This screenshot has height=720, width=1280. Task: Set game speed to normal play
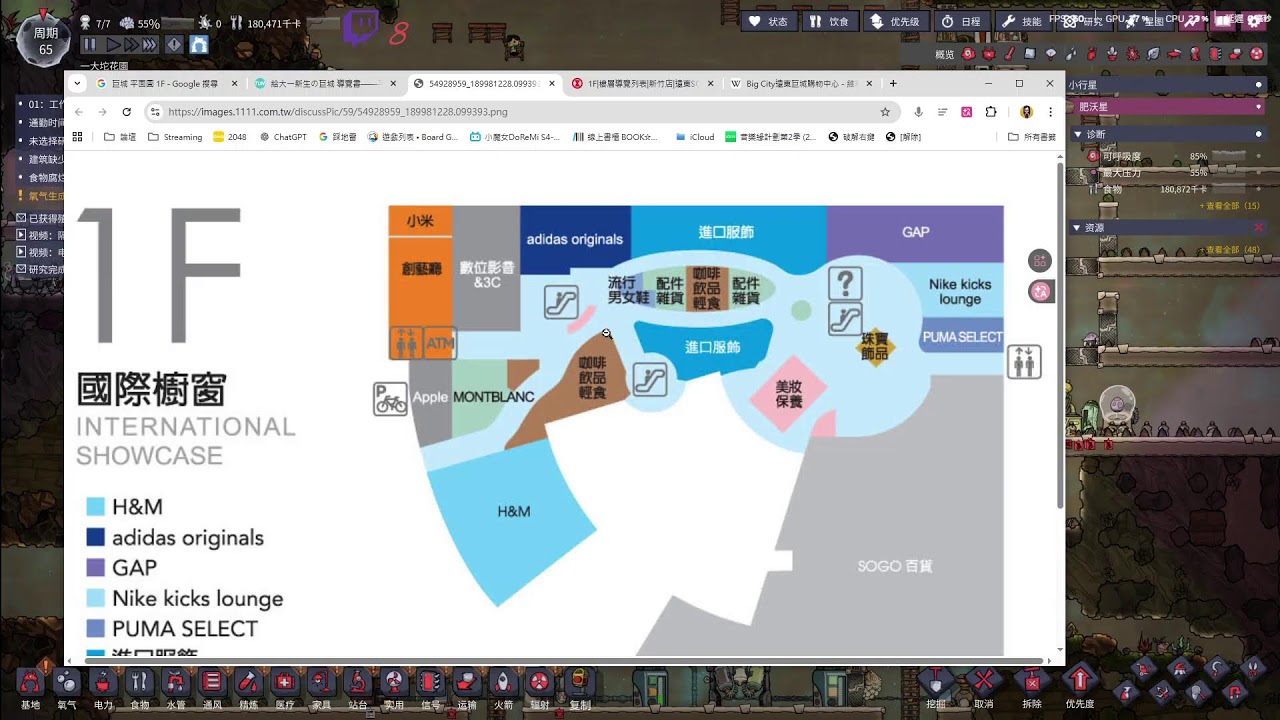[x=113, y=45]
